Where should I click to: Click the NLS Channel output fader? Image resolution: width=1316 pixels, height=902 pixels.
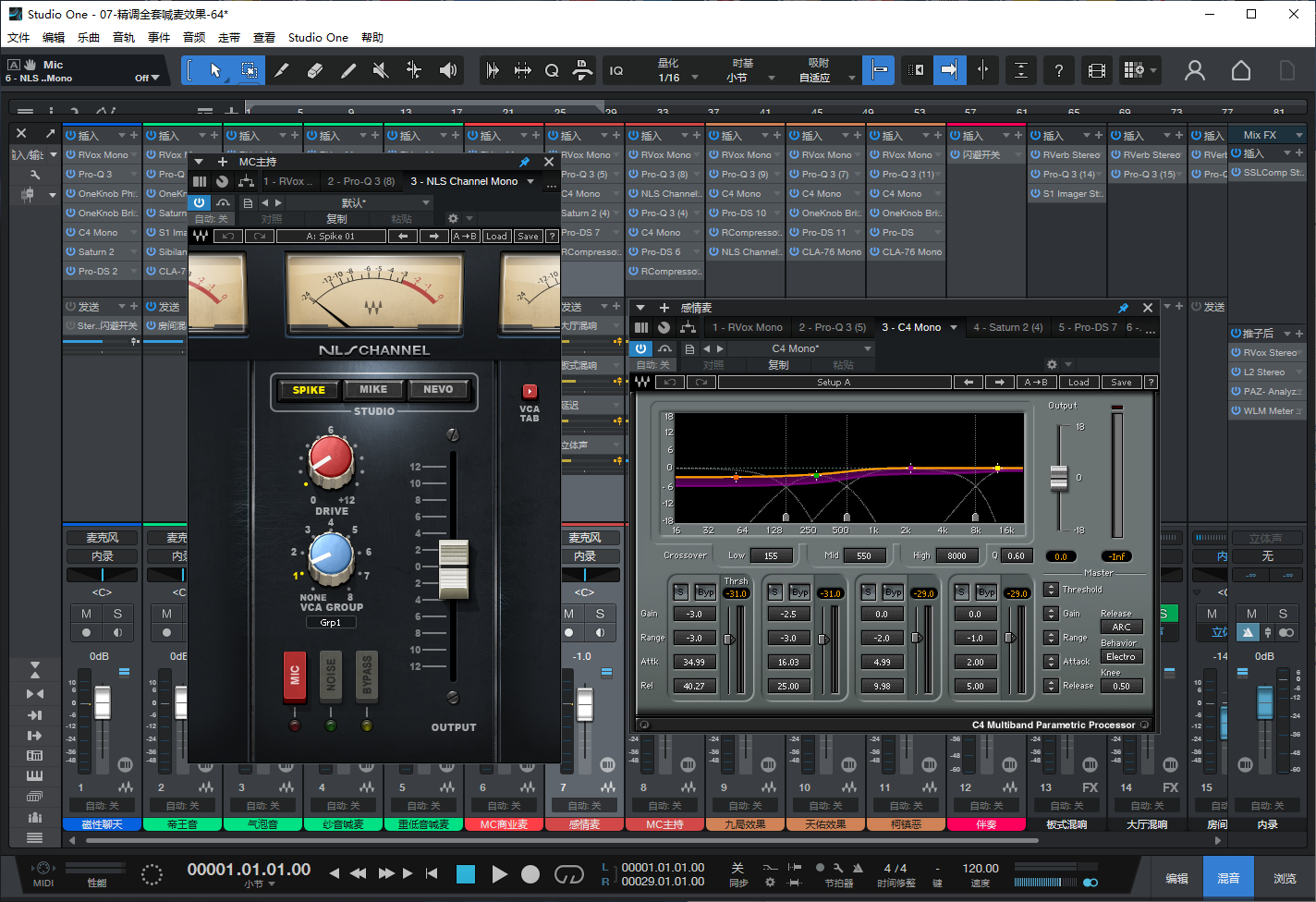coord(453,567)
